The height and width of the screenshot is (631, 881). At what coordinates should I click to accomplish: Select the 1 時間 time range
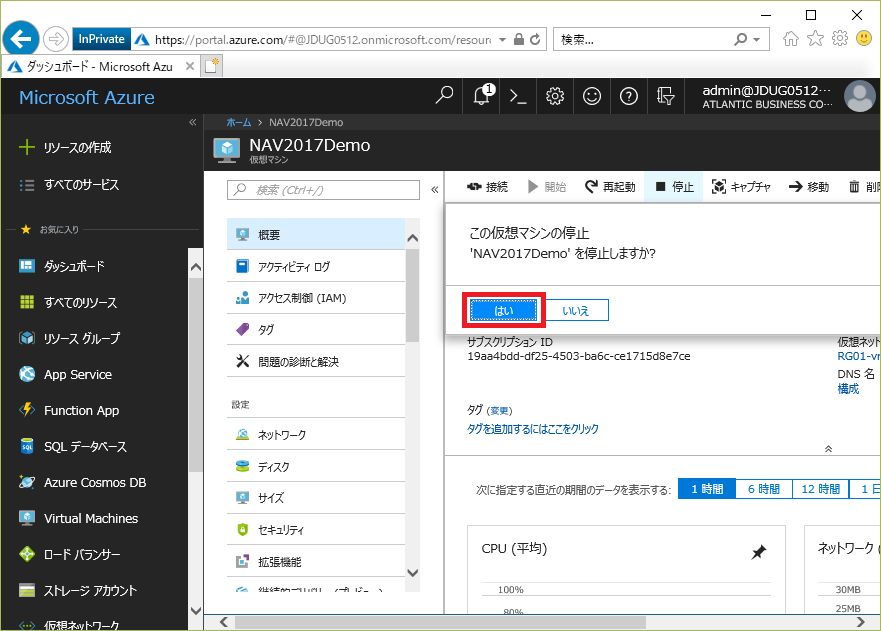(707, 489)
